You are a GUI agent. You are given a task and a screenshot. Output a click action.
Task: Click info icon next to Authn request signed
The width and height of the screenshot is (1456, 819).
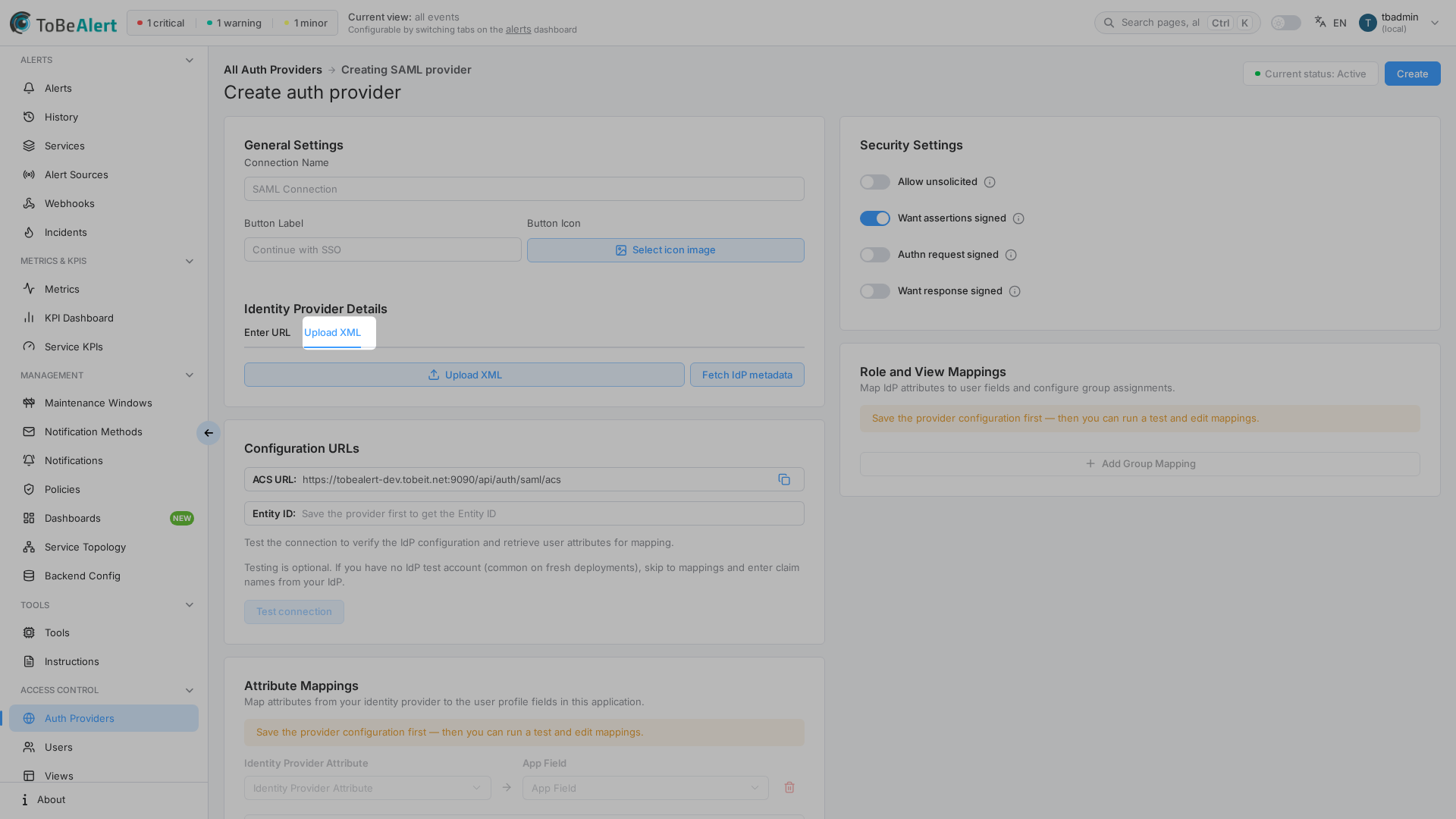click(x=1011, y=255)
